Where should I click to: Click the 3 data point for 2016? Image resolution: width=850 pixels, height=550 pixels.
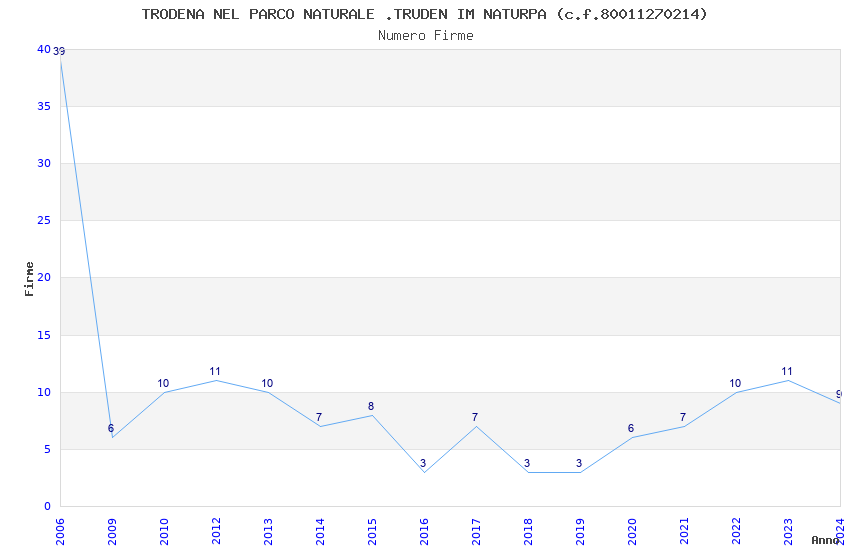tap(424, 472)
